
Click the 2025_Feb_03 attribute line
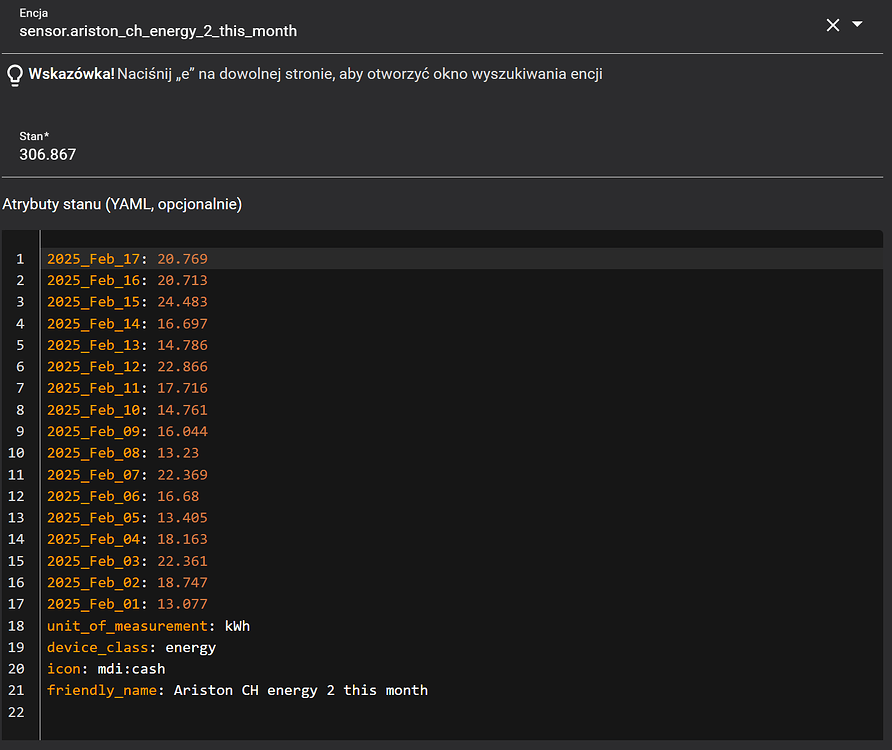[x=127, y=561]
